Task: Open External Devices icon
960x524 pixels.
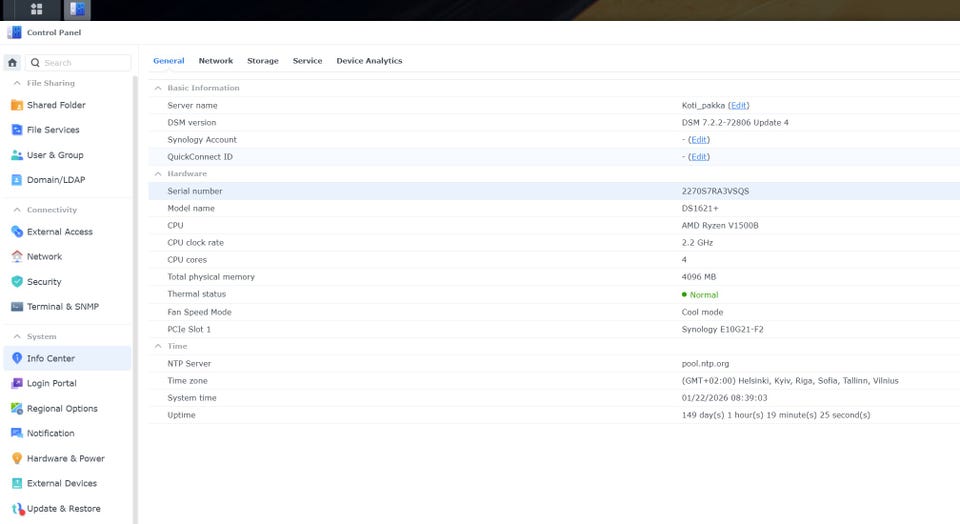Action: coord(17,484)
